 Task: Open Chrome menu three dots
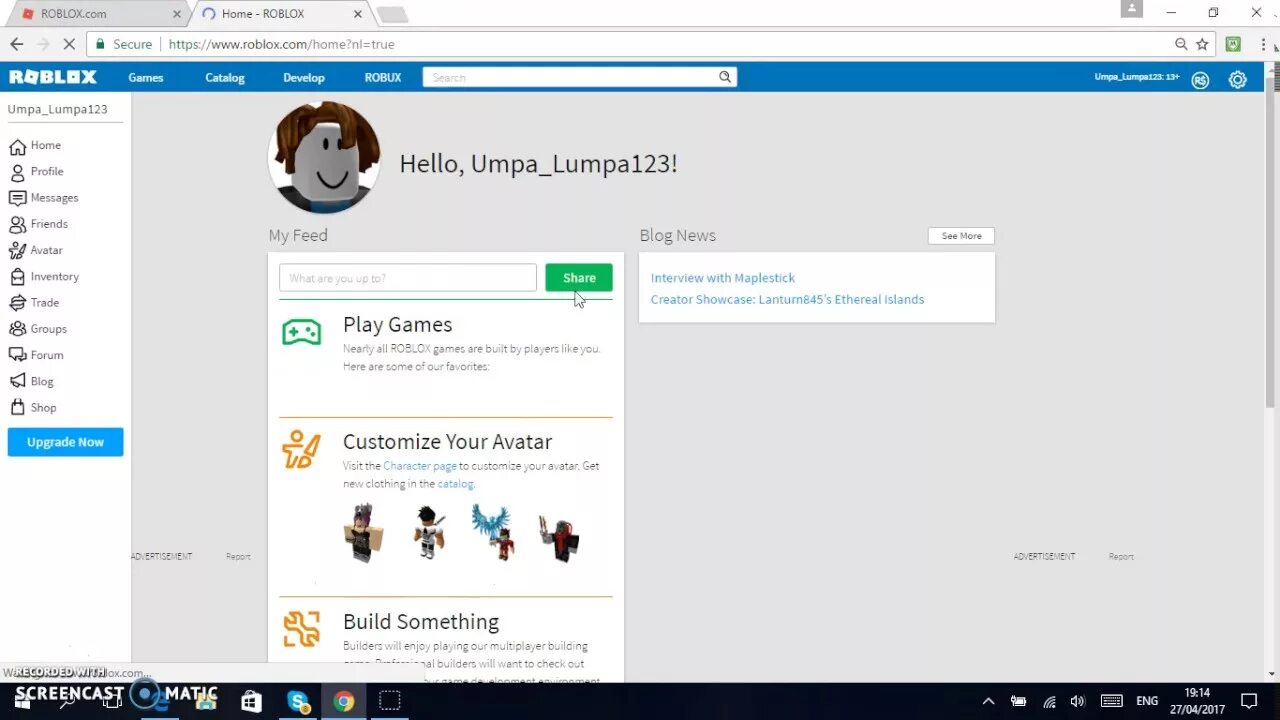(x=1262, y=44)
